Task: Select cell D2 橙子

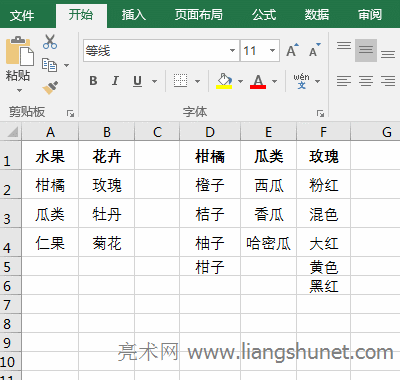Action: point(210,184)
